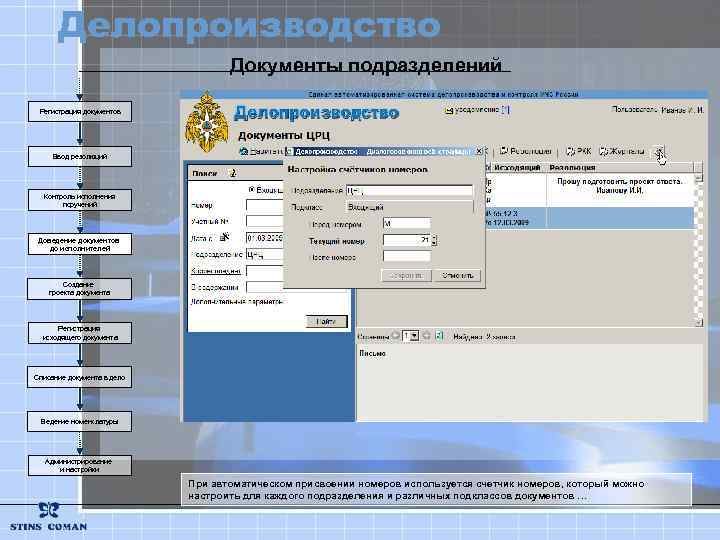Open the Подкласс Входящий combo box
Screen dimensions: 720x540
click(x=409, y=207)
